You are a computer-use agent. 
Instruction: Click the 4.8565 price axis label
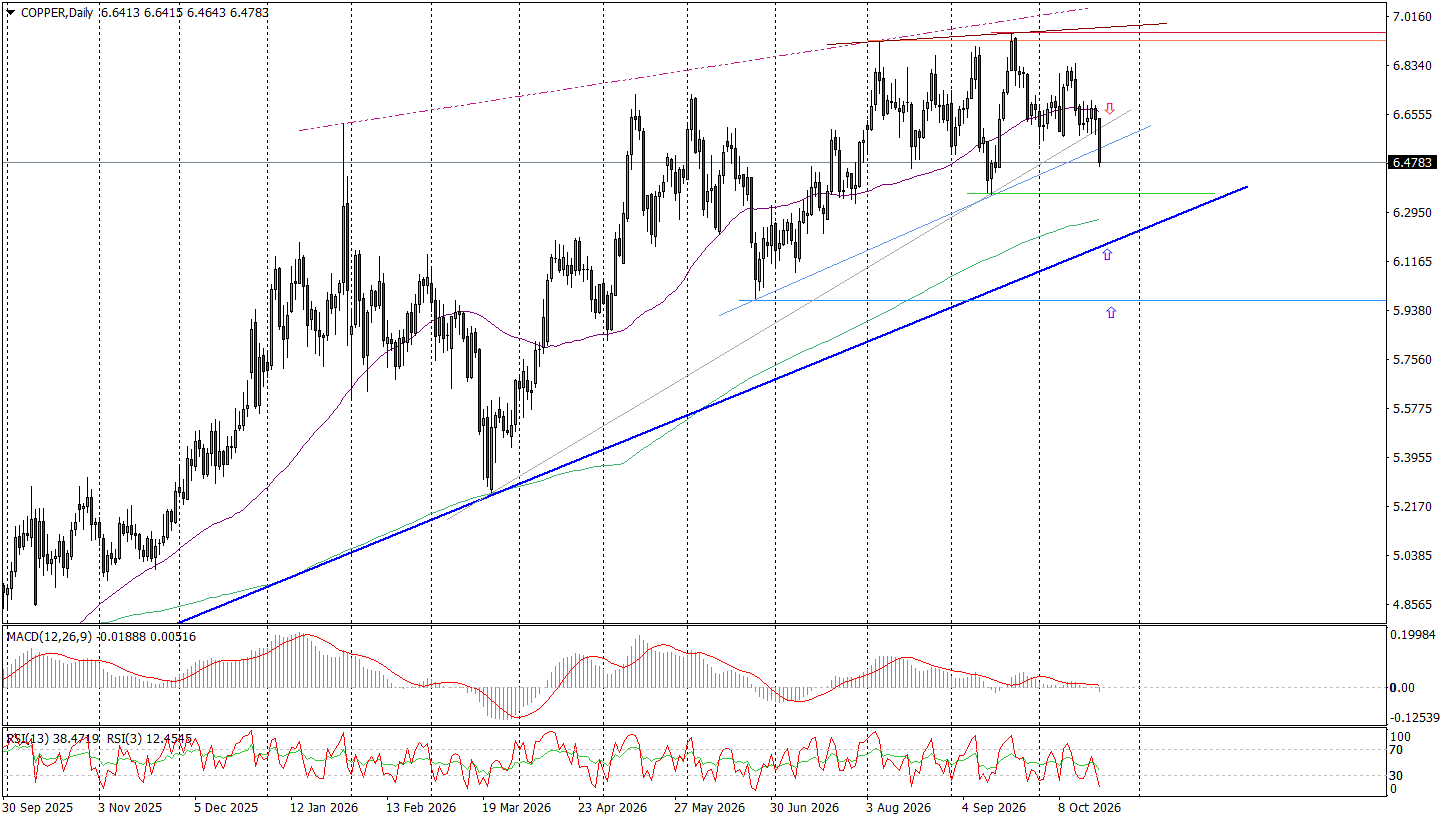coord(1412,605)
